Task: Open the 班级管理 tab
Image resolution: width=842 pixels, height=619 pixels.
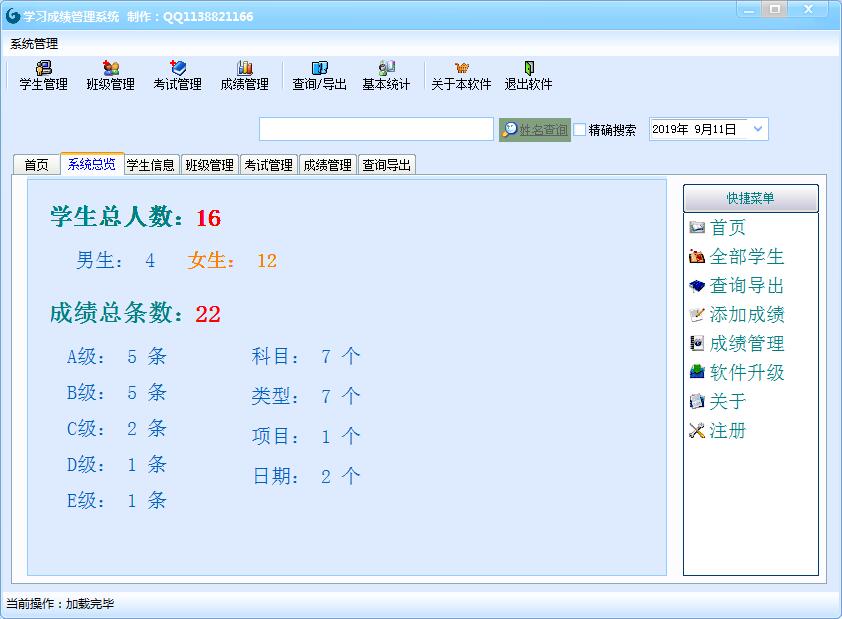Action: [210, 165]
